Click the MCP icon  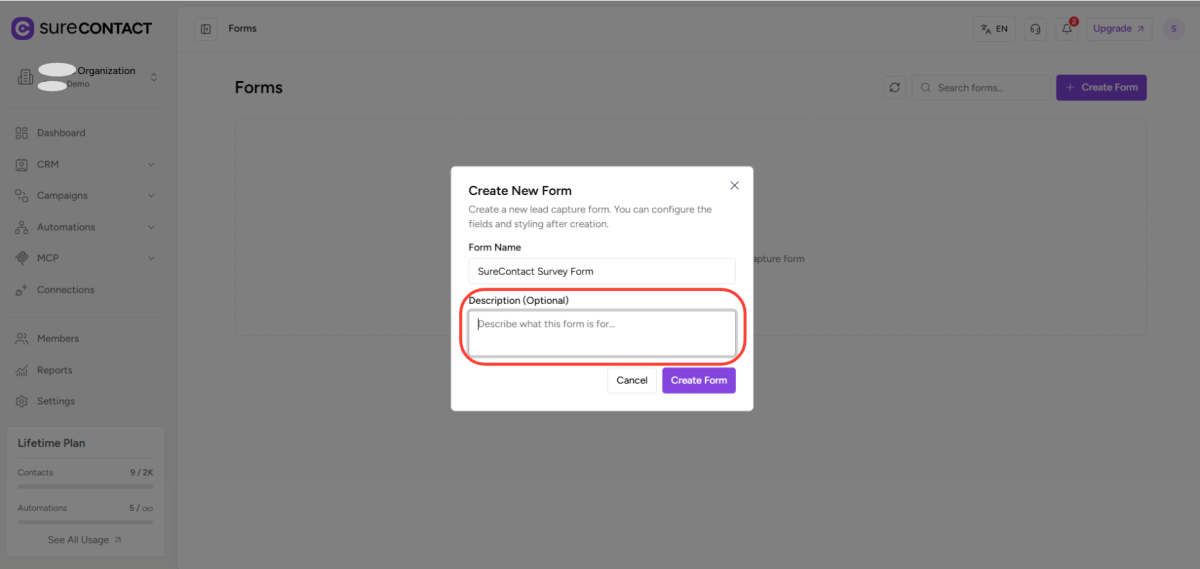(22, 258)
